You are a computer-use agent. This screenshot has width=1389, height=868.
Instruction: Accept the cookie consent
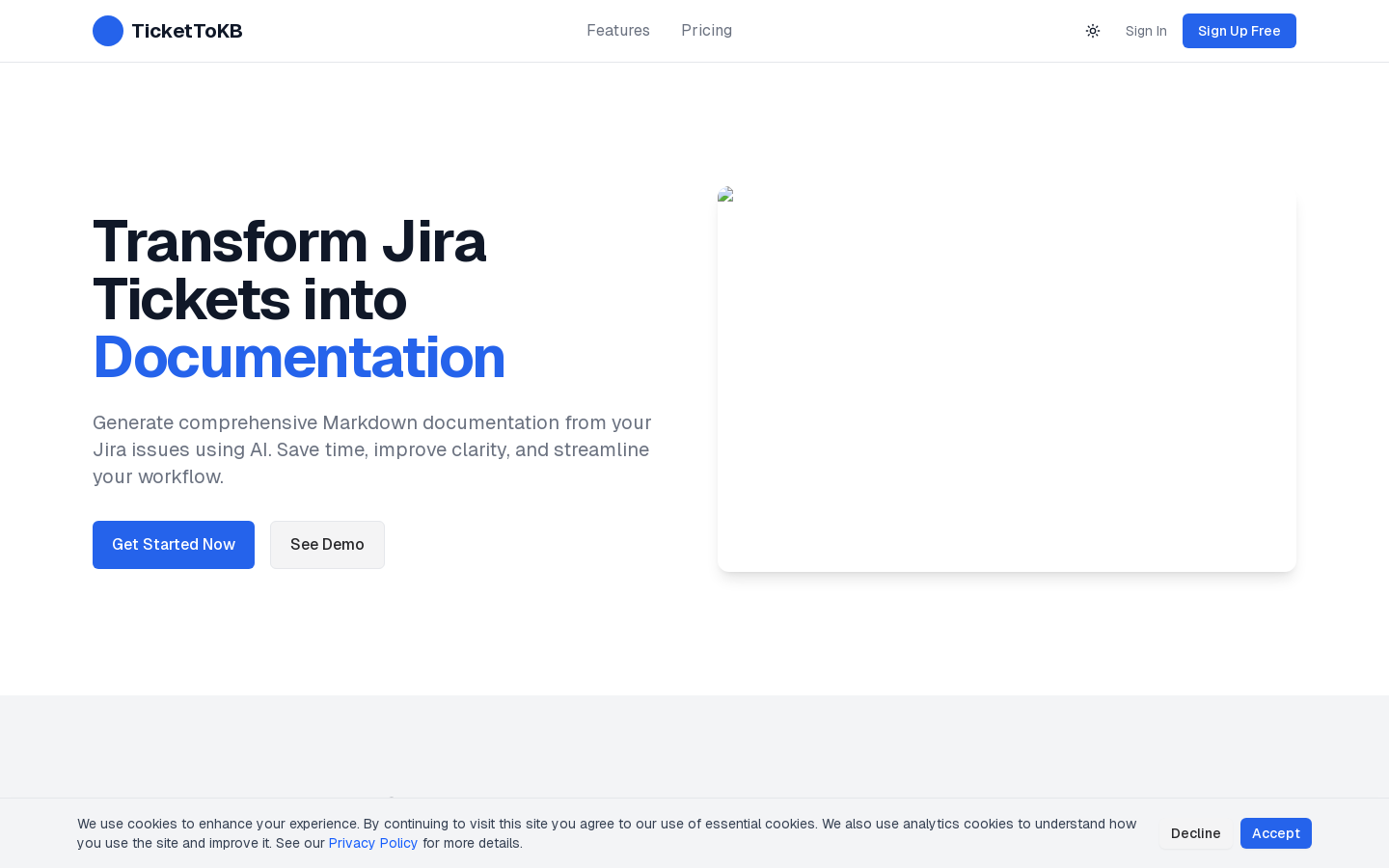tap(1276, 833)
